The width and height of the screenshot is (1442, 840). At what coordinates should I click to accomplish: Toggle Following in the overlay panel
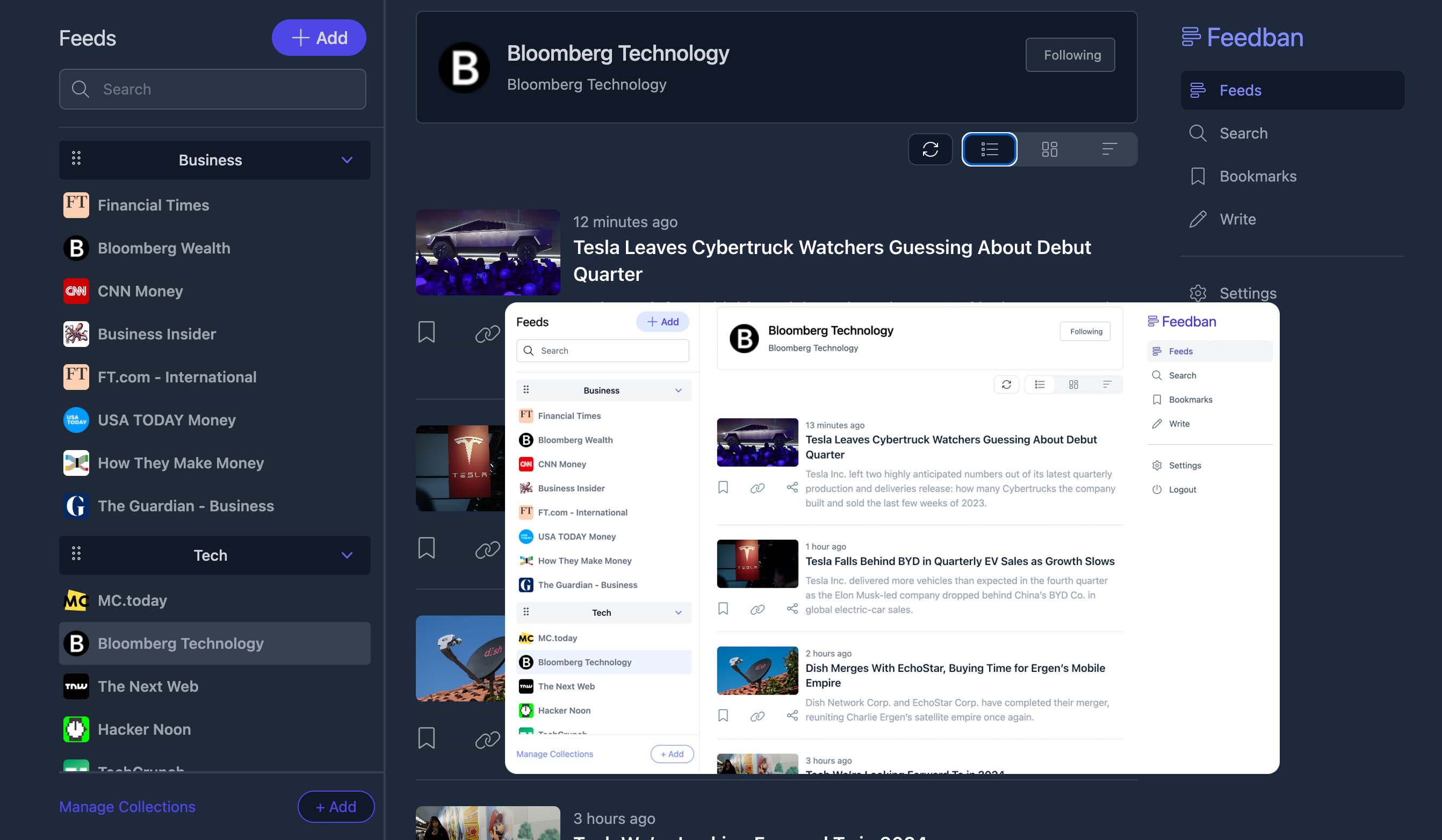click(x=1086, y=329)
